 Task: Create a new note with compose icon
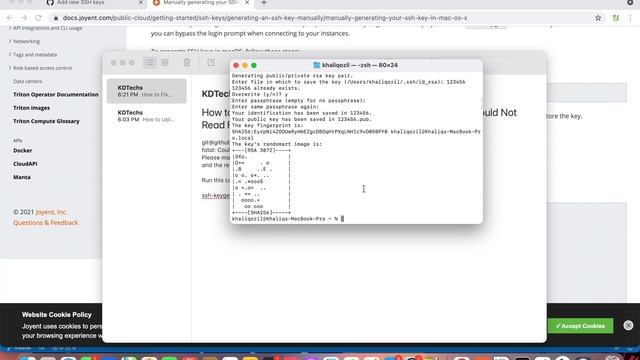click(211, 62)
